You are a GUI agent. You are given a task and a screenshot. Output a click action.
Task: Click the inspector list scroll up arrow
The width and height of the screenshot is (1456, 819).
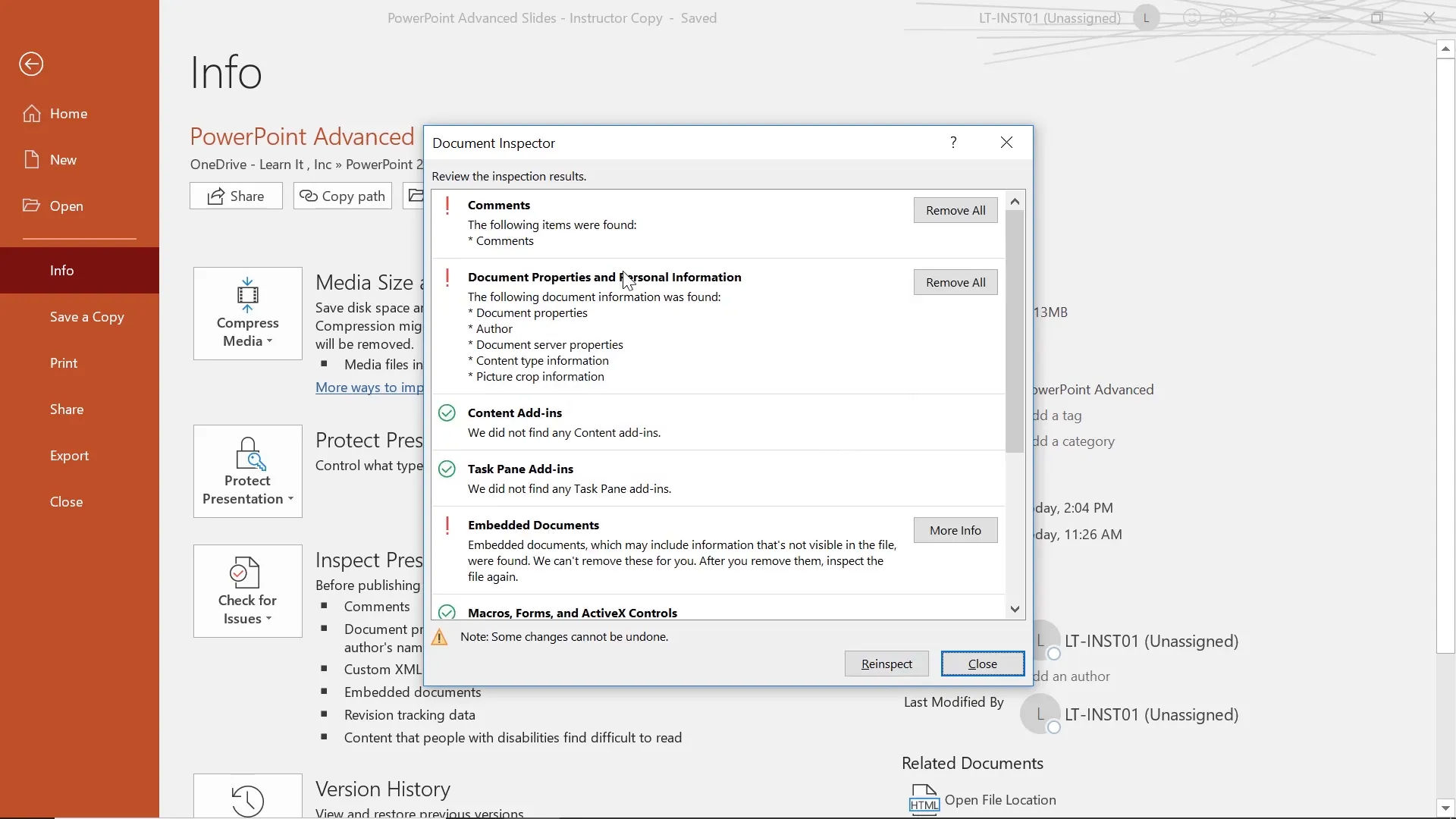1015,201
